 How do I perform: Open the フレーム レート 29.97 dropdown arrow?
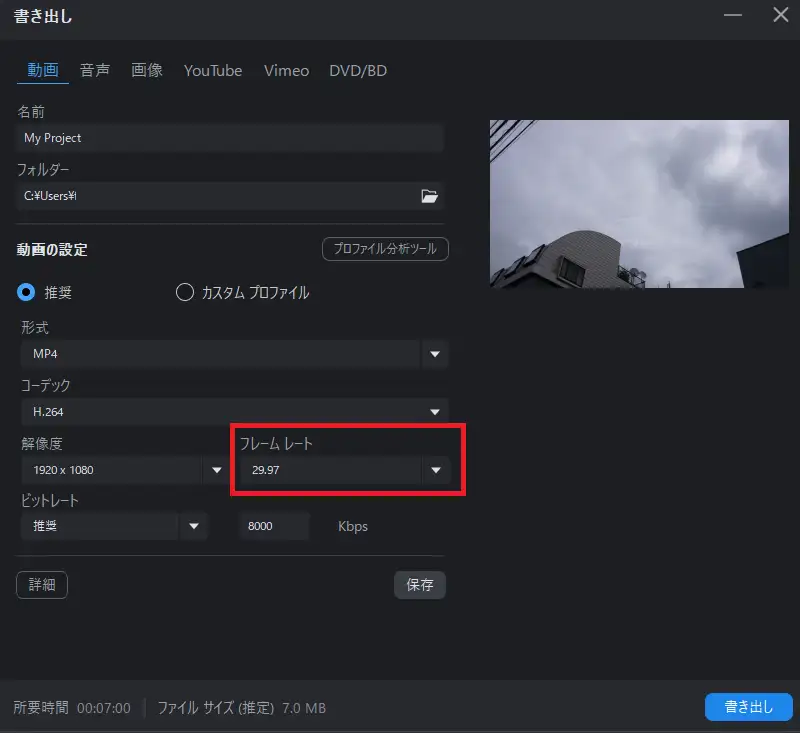pos(436,470)
